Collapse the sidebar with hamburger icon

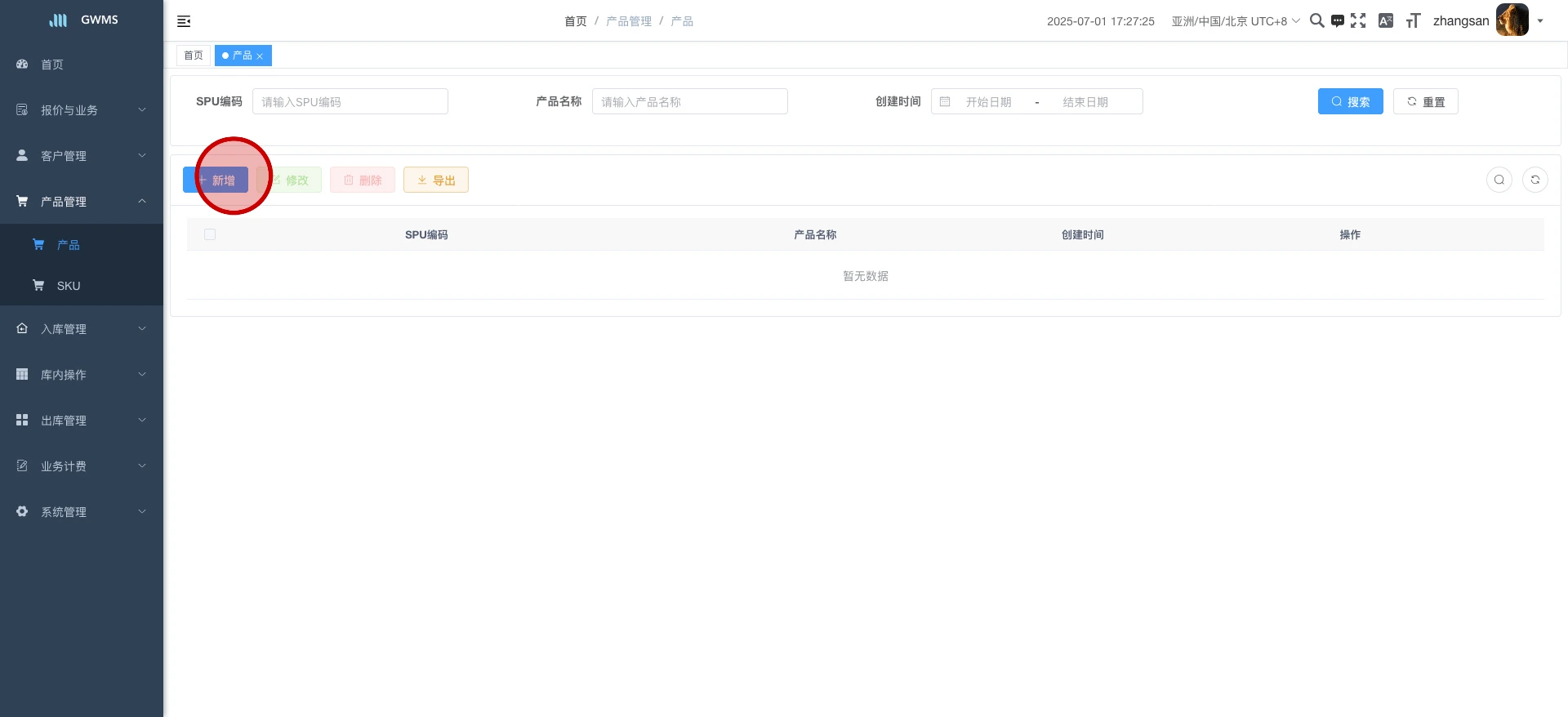coord(184,21)
